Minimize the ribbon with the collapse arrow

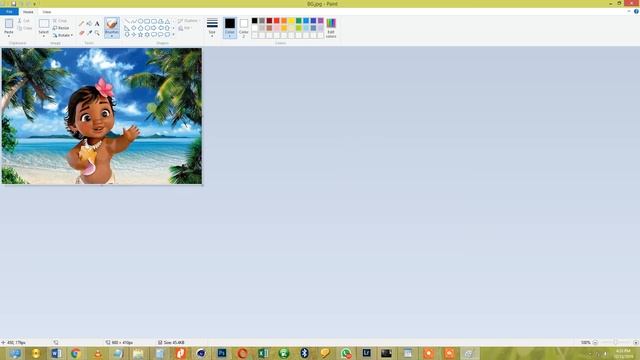(x=629, y=11)
